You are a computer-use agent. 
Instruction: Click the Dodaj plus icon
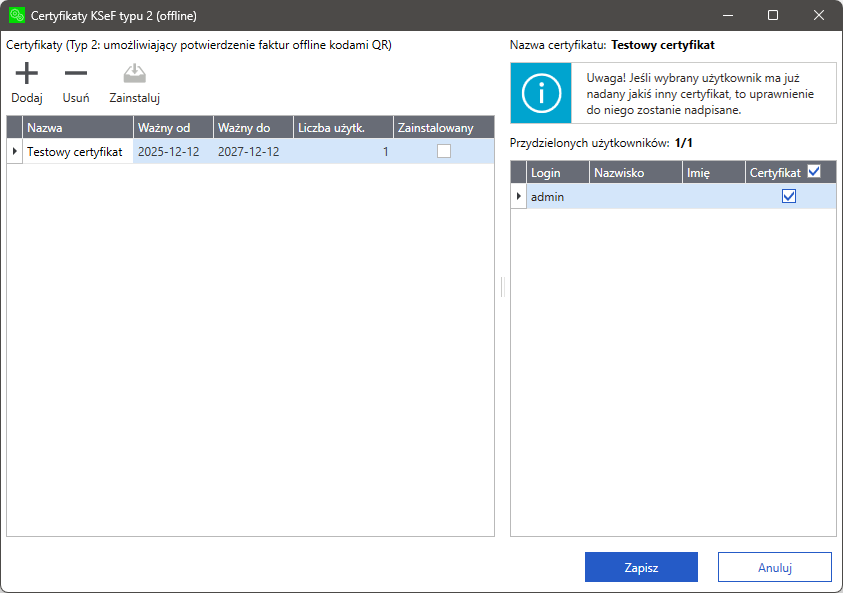27,73
